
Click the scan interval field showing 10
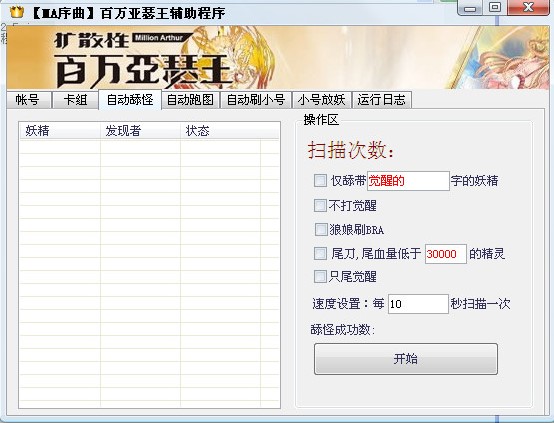pos(418,304)
